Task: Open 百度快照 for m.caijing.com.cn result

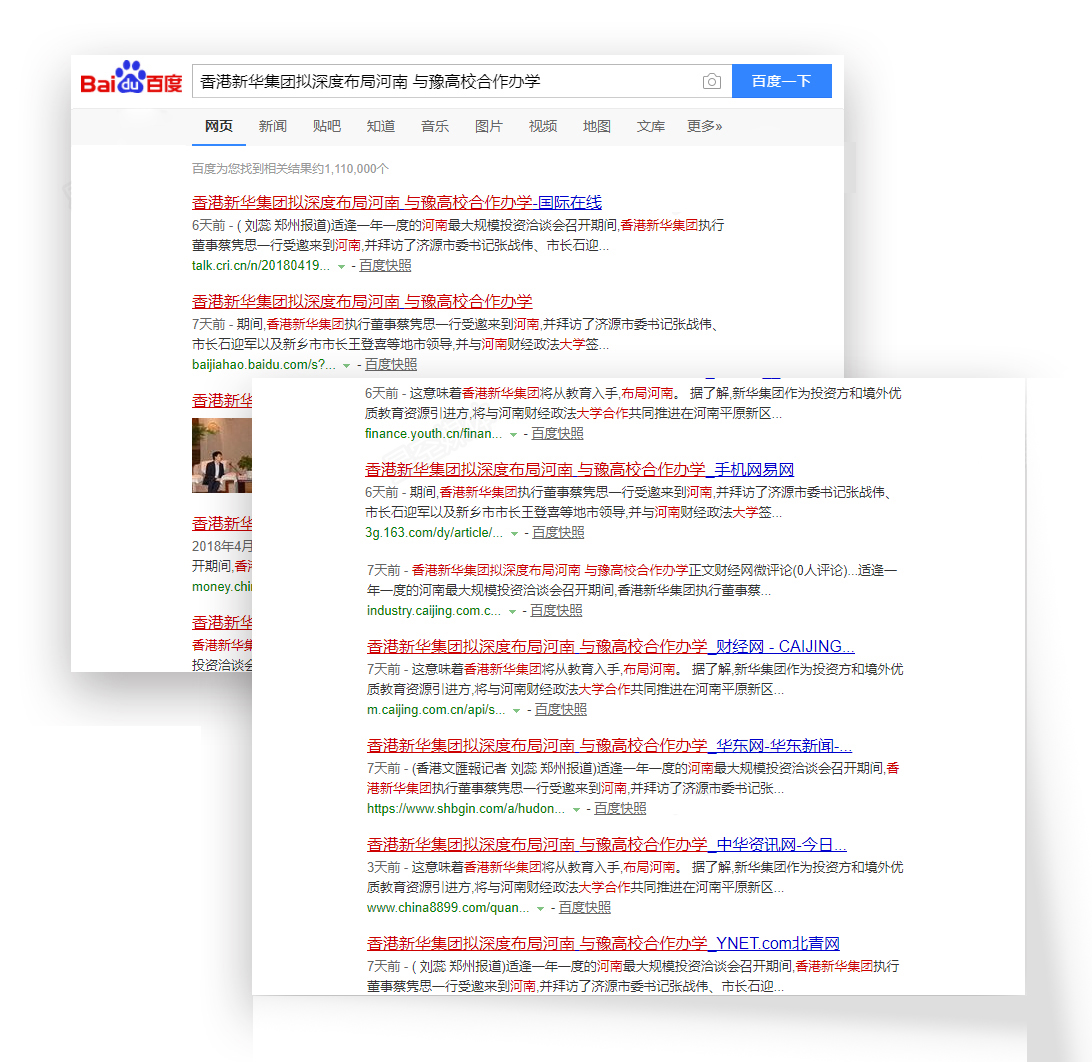Action: click(561, 709)
